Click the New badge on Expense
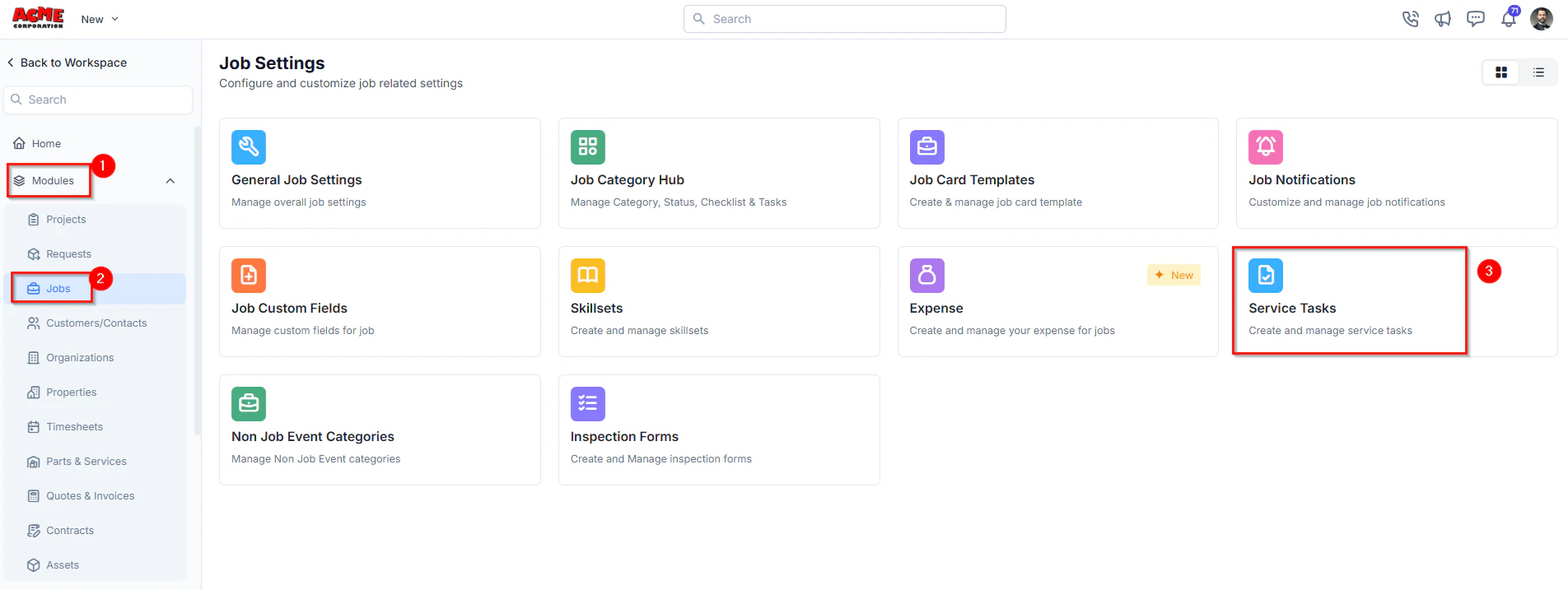 [x=1174, y=275]
